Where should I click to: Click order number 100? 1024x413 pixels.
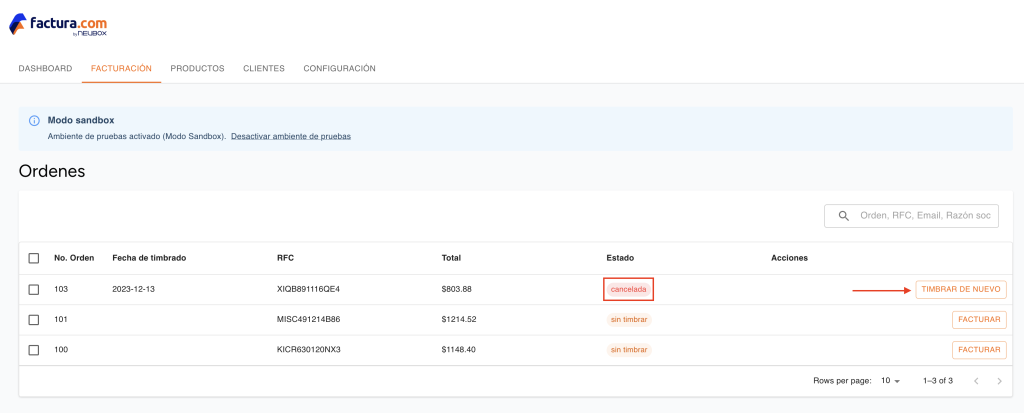point(61,350)
